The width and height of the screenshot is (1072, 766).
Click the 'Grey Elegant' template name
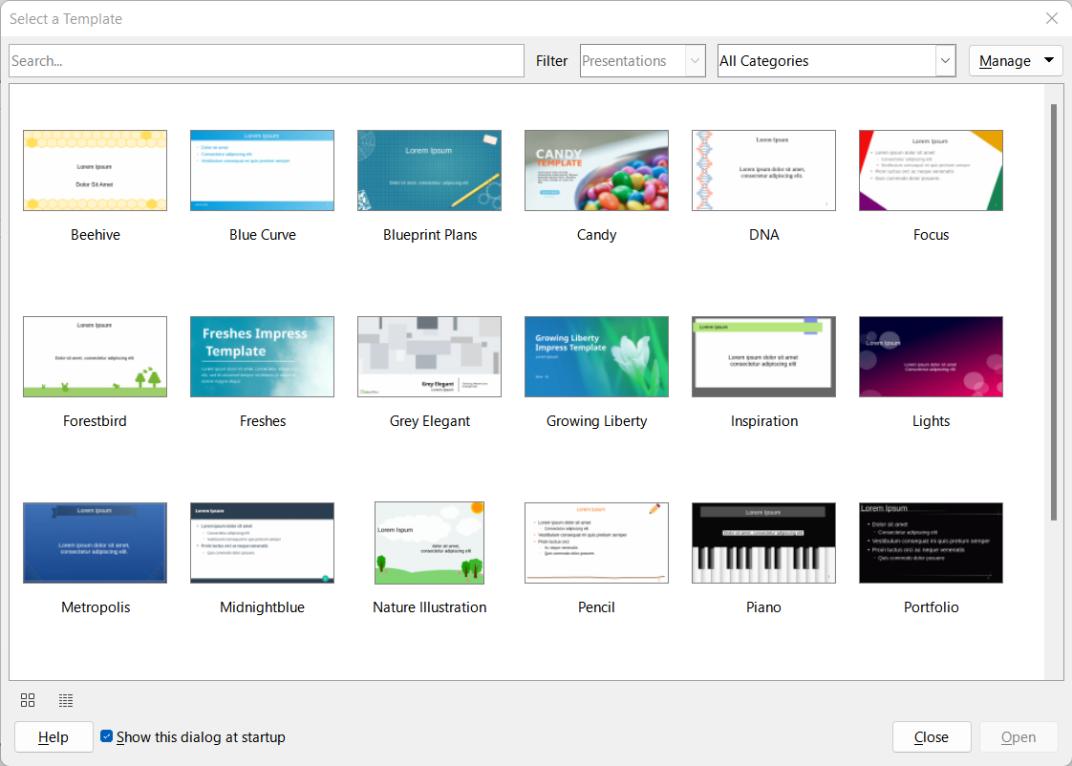(429, 421)
